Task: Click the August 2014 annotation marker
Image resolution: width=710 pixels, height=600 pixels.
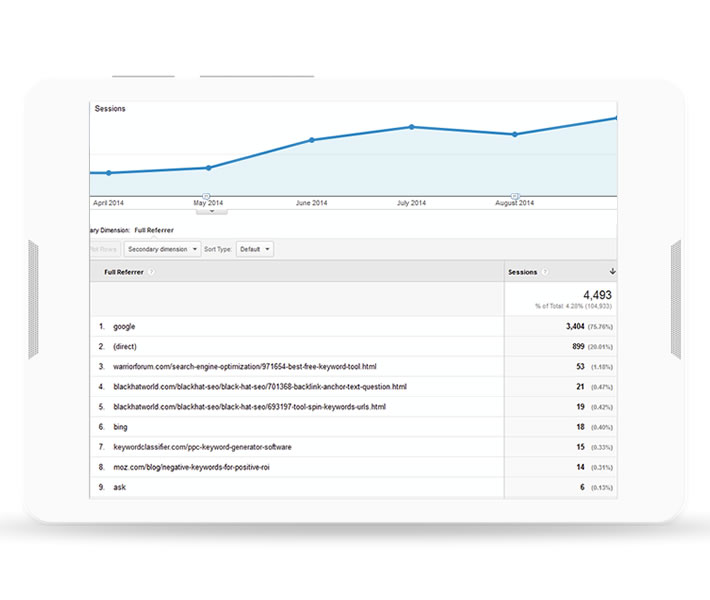Action: 515,196
